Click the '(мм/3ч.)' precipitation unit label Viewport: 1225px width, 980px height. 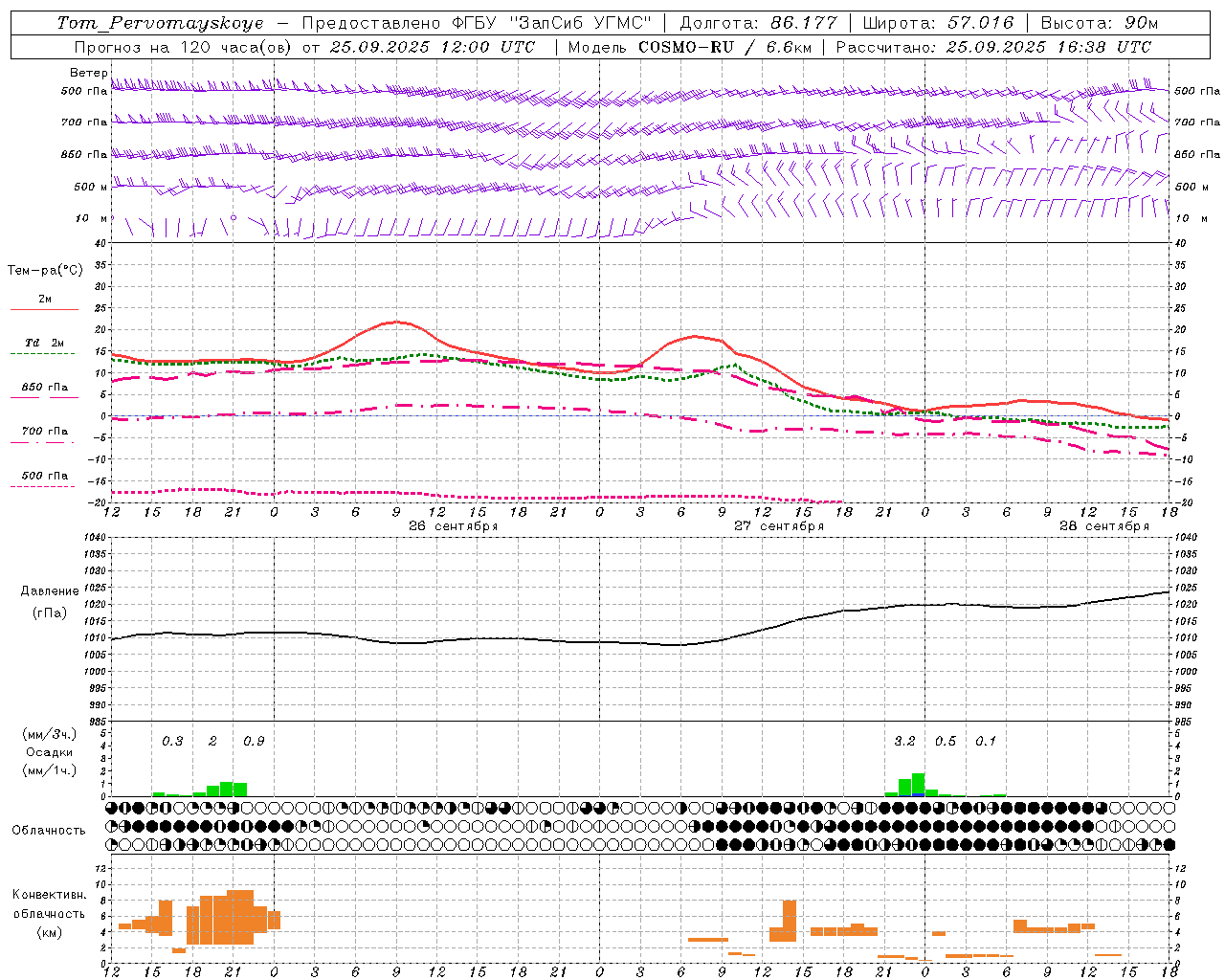pyautogui.click(x=49, y=734)
